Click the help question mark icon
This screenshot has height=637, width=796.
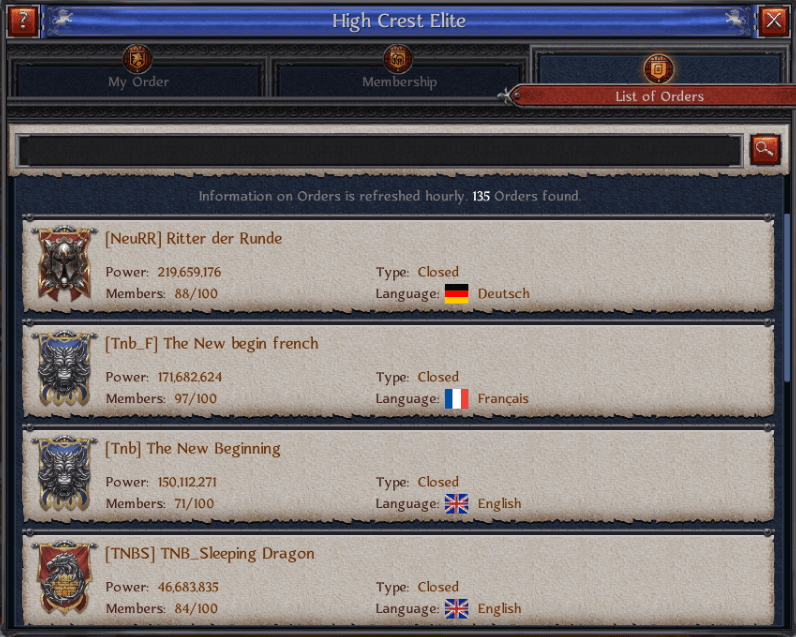pyautogui.click(x=23, y=21)
